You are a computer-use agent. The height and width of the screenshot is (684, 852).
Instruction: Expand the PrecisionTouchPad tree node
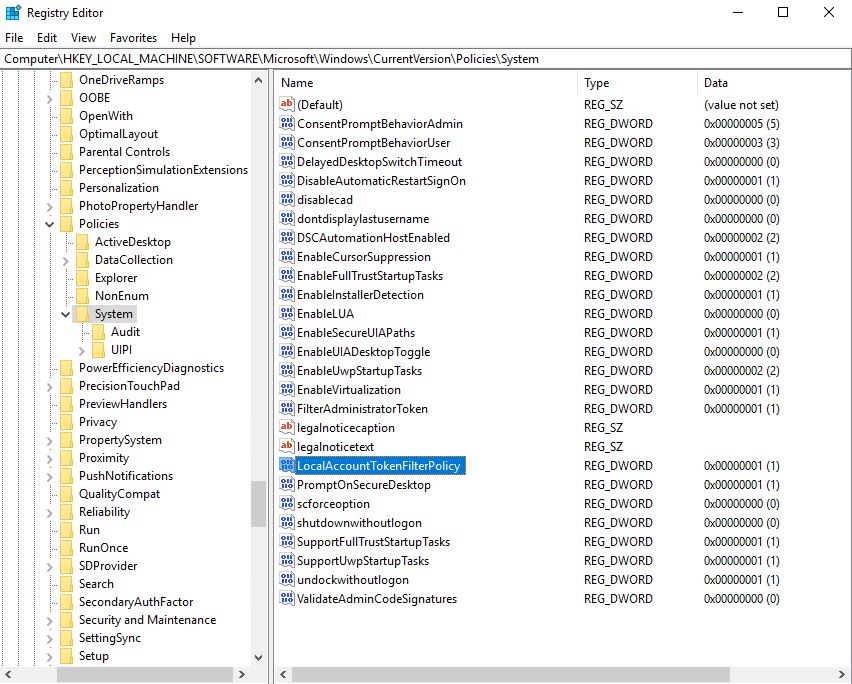[49, 387]
